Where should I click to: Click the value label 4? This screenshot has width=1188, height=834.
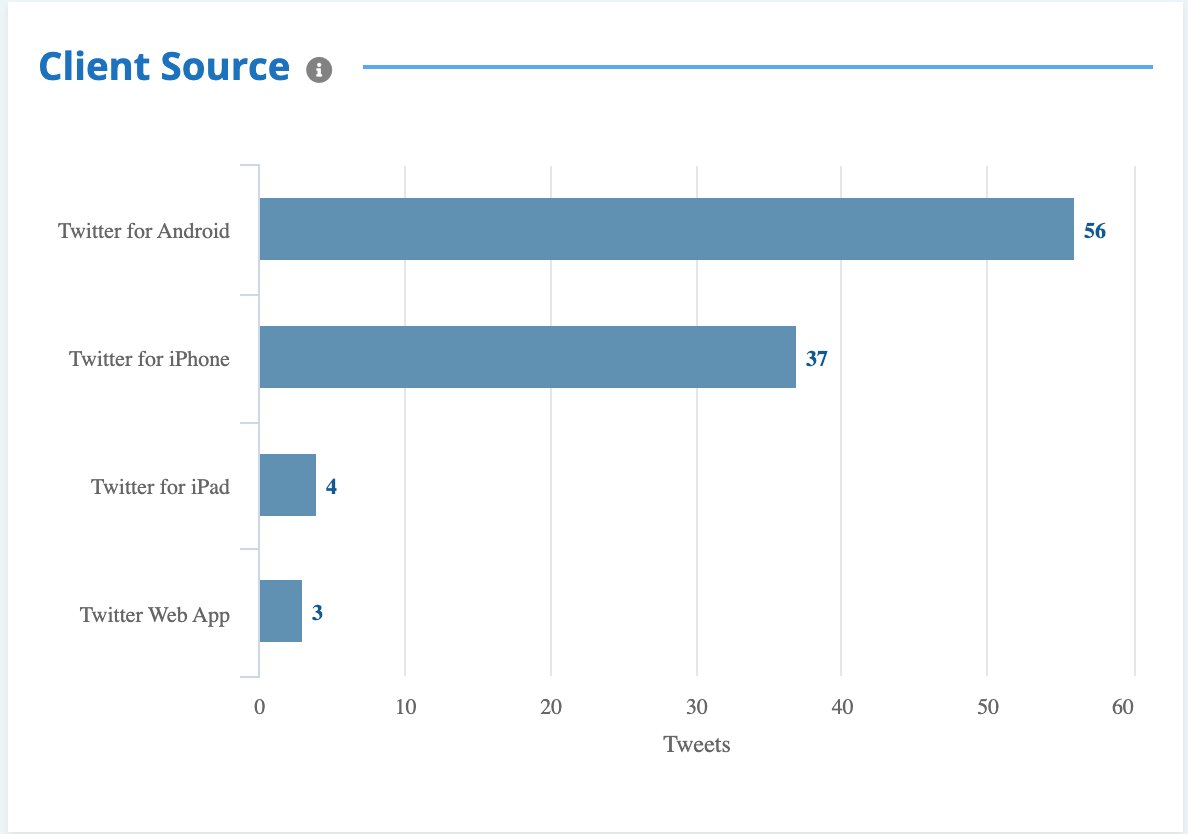[x=332, y=487]
